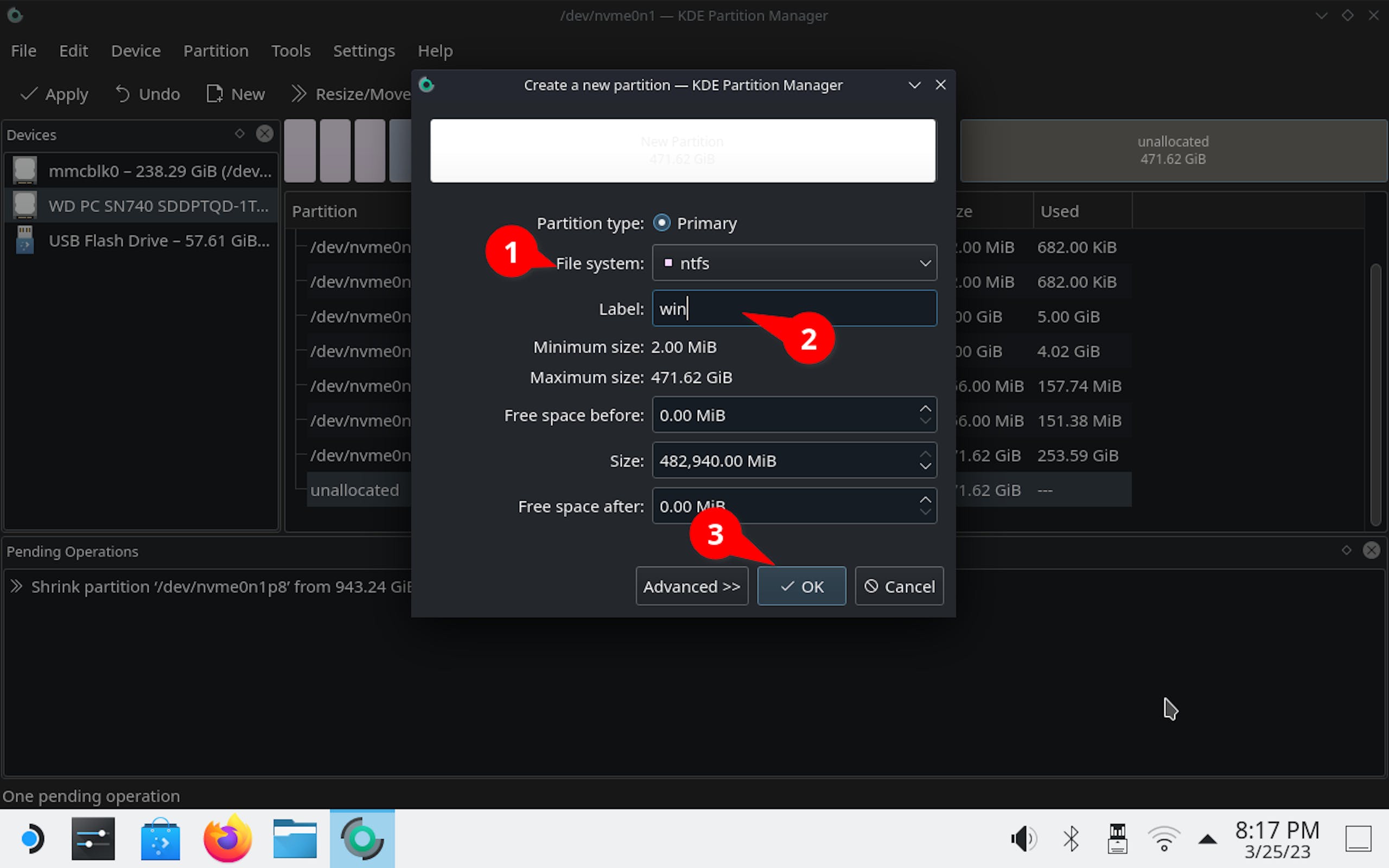This screenshot has height=868, width=1389.
Task: Close the Devices panel
Action: (265, 134)
